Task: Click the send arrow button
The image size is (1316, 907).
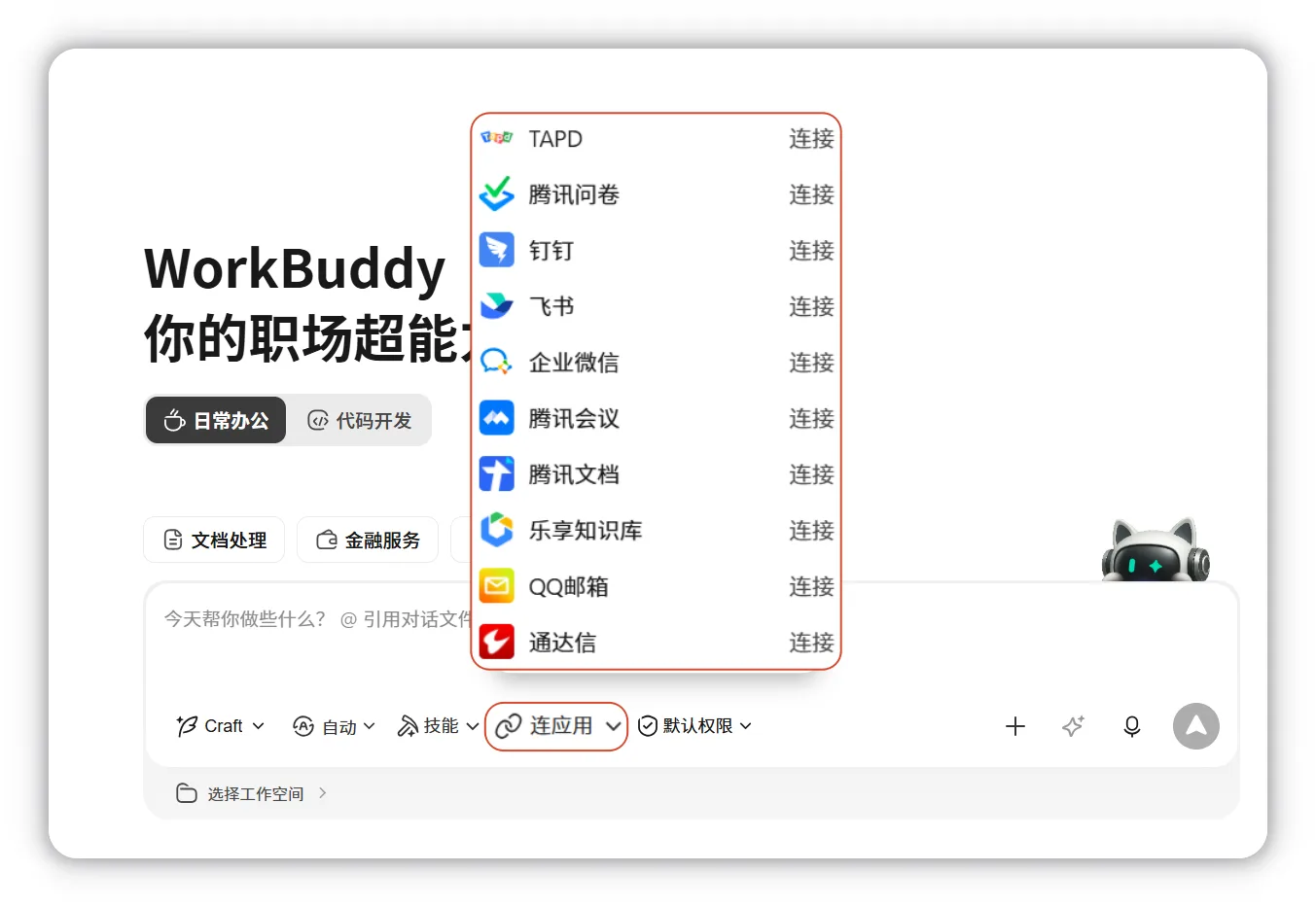Action: (x=1195, y=726)
